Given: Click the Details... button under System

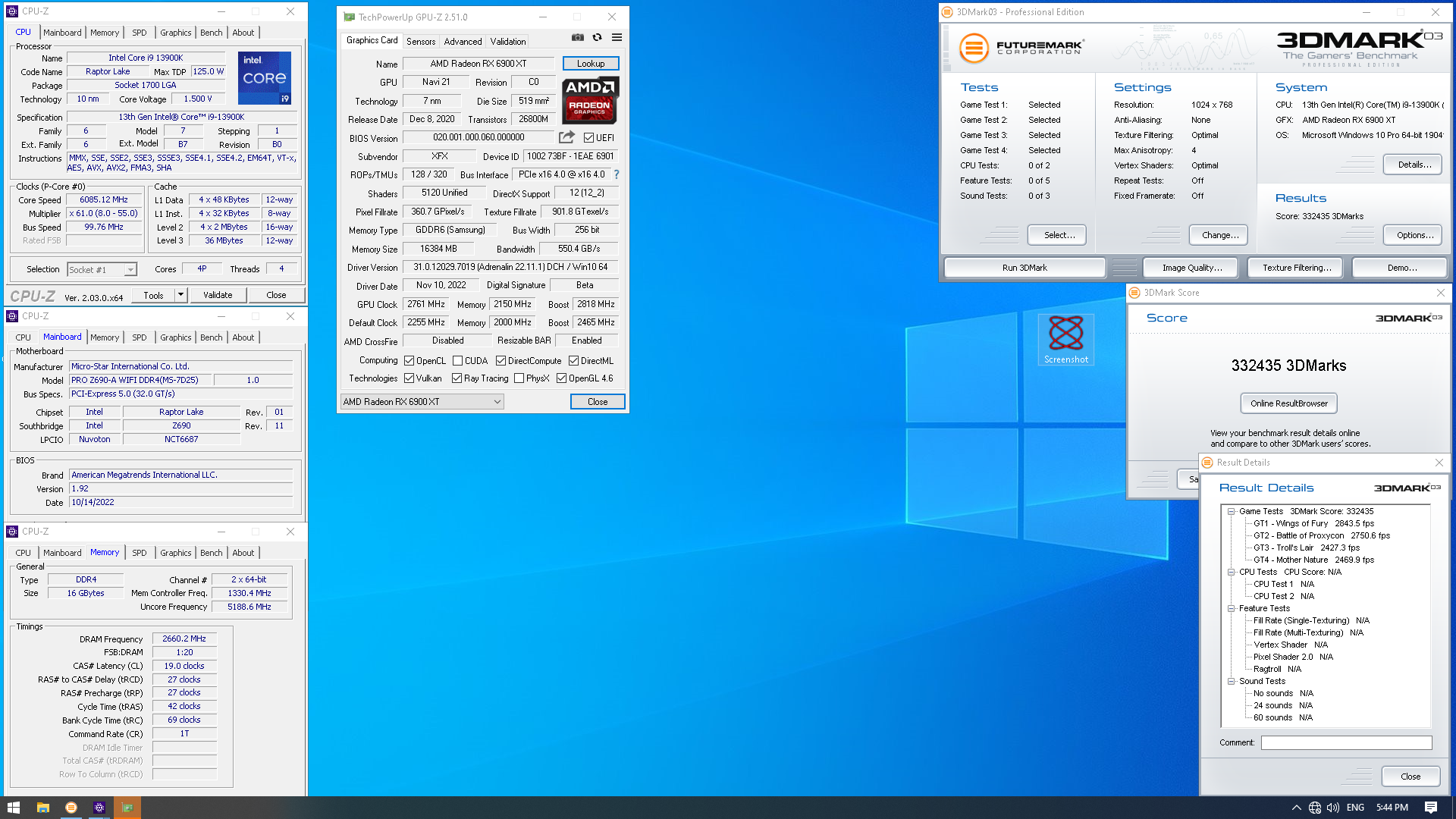Looking at the screenshot, I should 1414,165.
